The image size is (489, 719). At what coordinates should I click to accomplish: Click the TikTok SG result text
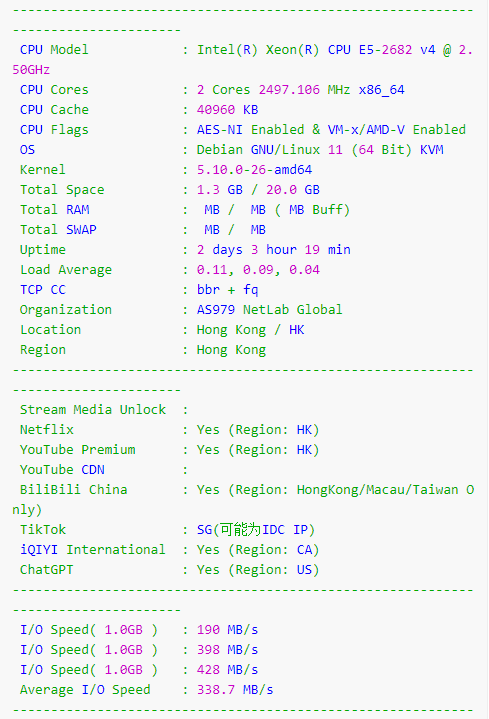point(256,530)
